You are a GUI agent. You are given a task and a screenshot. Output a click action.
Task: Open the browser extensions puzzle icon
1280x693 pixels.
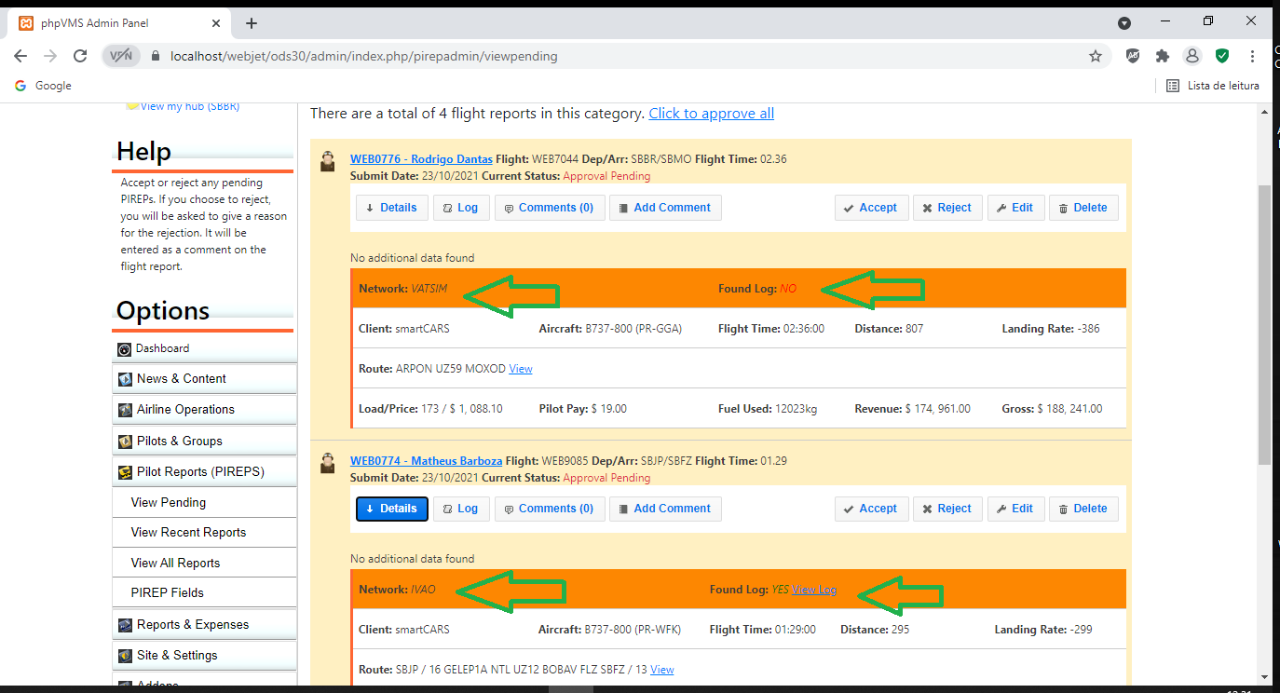[x=1162, y=56]
